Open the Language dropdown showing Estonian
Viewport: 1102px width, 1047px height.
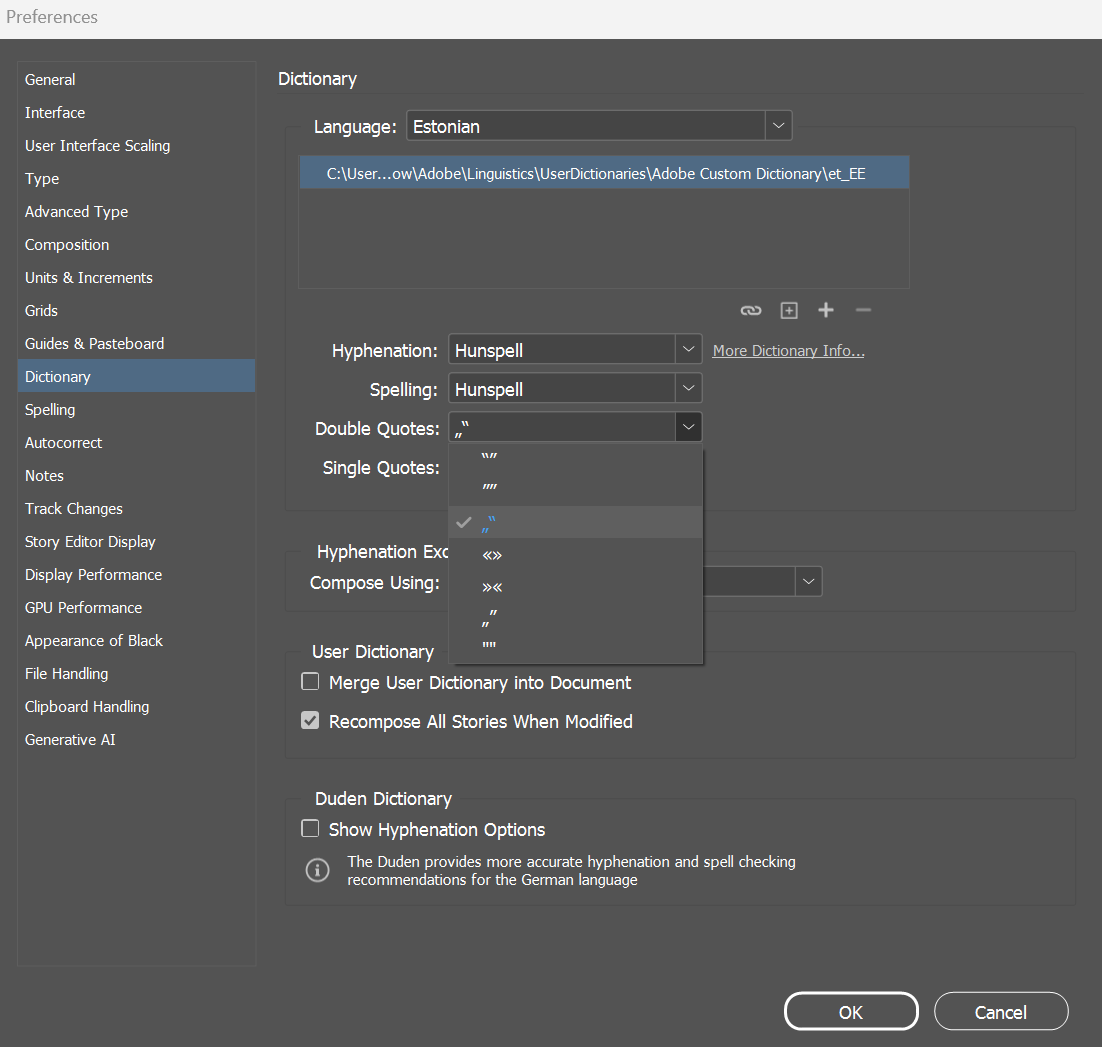599,126
